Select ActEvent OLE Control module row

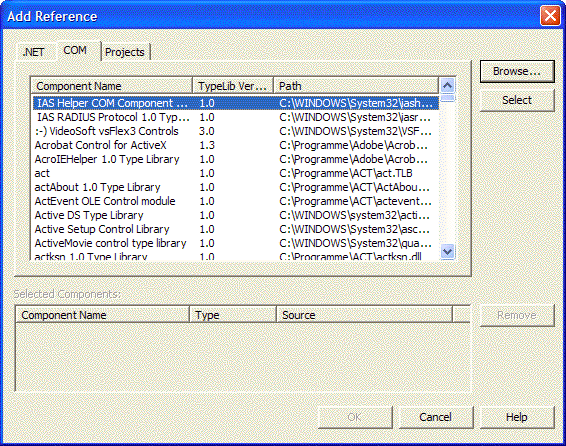236,201
